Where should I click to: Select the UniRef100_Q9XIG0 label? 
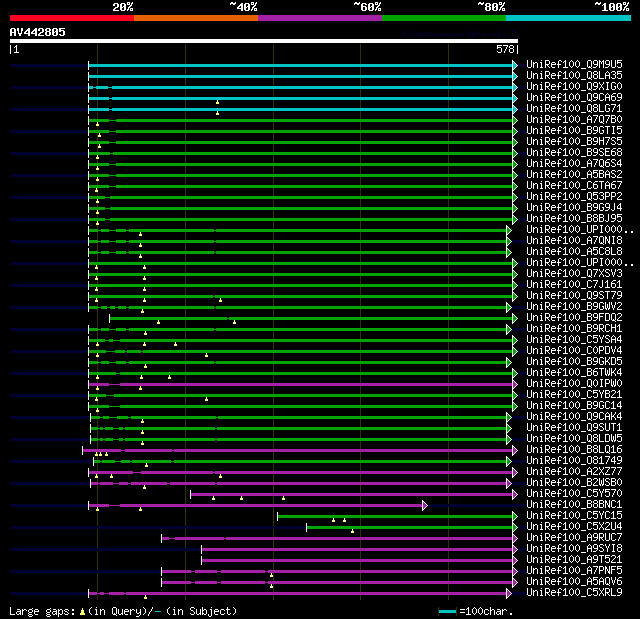coord(574,87)
